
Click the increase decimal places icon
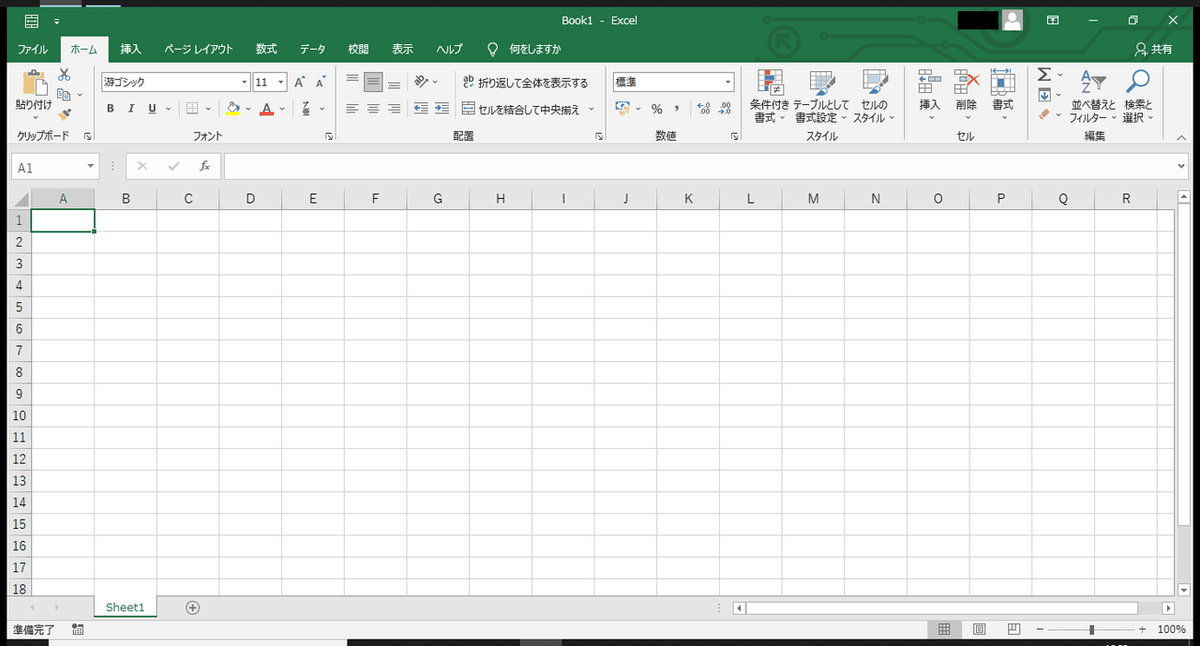[703, 109]
